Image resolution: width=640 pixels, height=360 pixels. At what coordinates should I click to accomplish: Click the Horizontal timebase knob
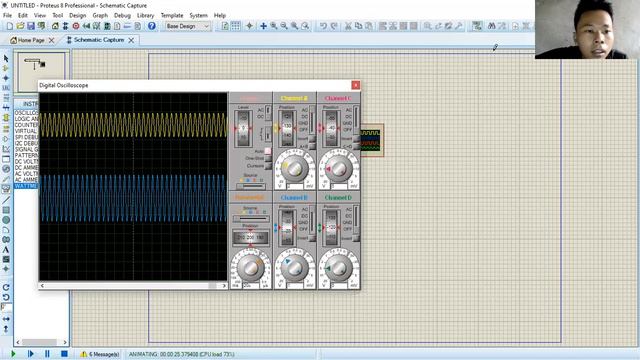250,268
